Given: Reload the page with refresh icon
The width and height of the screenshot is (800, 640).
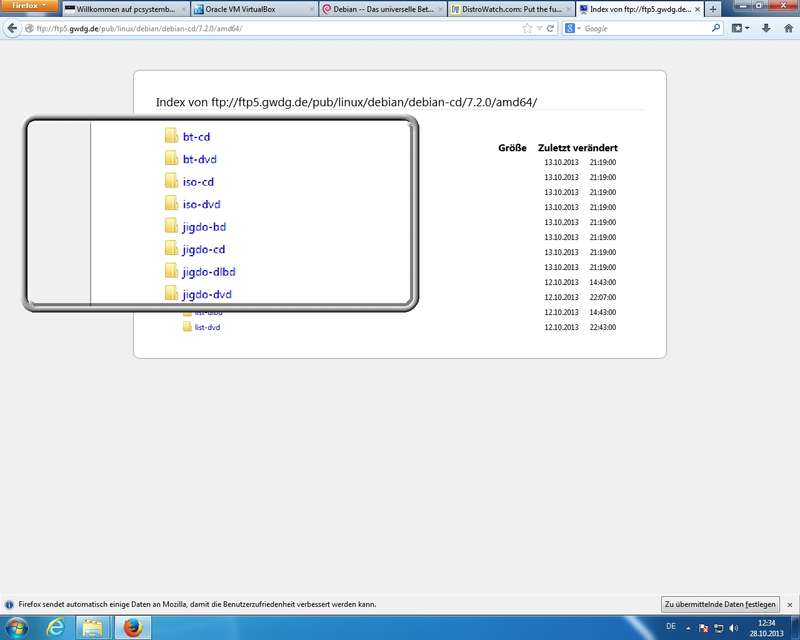Looking at the screenshot, I should [x=550, y=29].
